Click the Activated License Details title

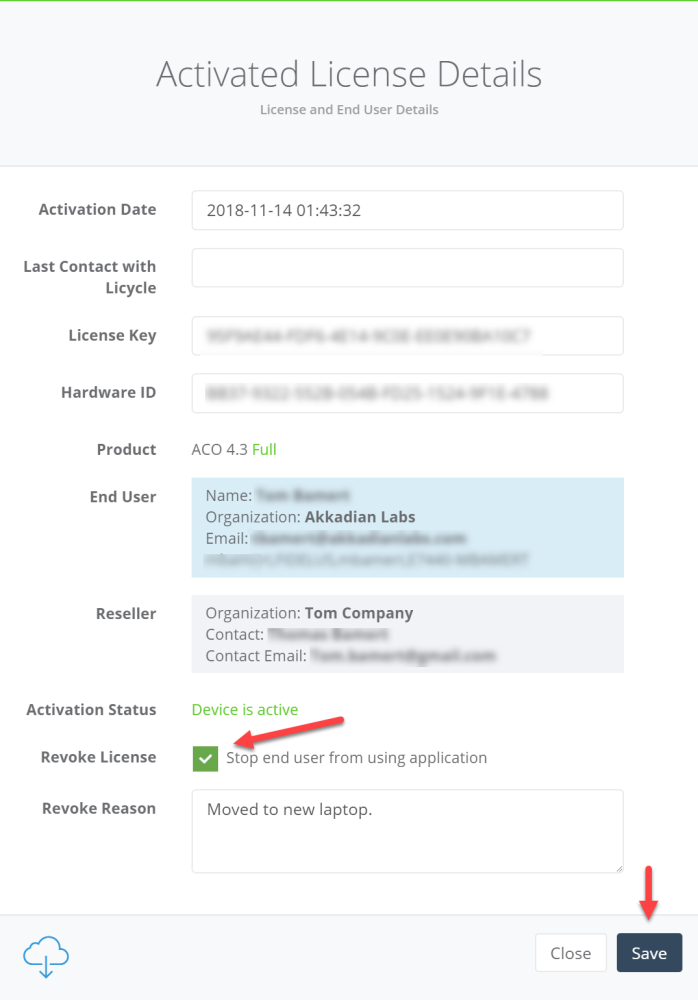(x=348, y=73)
